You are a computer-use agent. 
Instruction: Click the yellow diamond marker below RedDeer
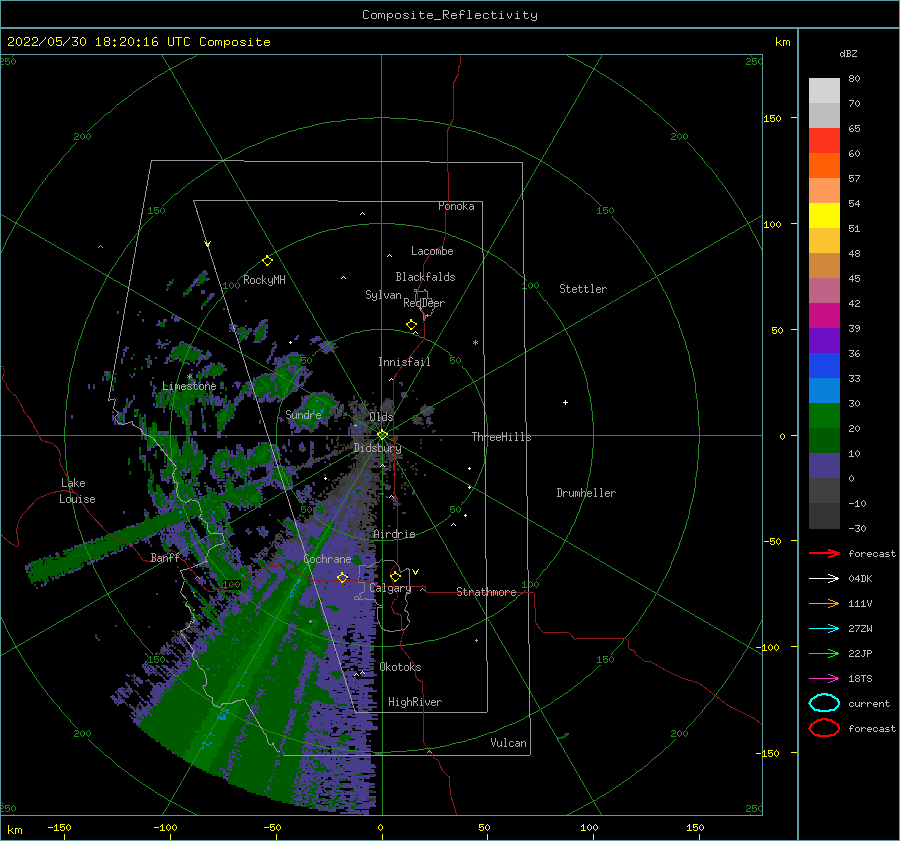coord(411,324)
